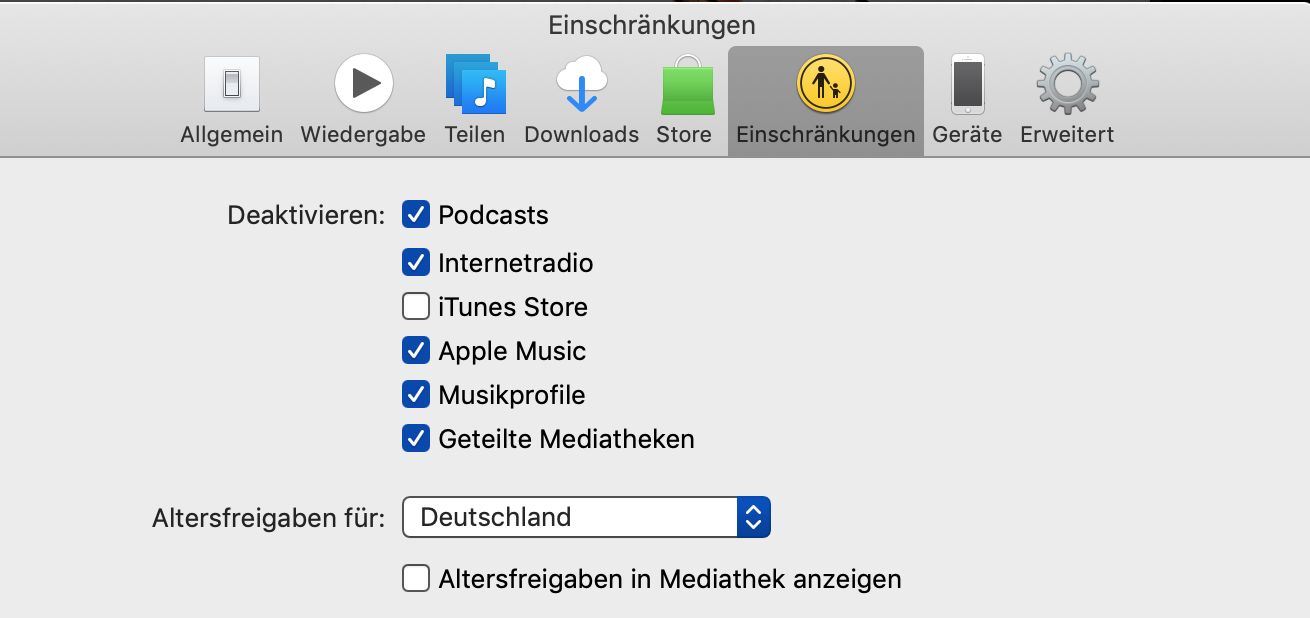The width and height of the screenshot is (1310, 618).
Task: Toggle the Apple Music checkbox
Action: (x=416, y=350)
